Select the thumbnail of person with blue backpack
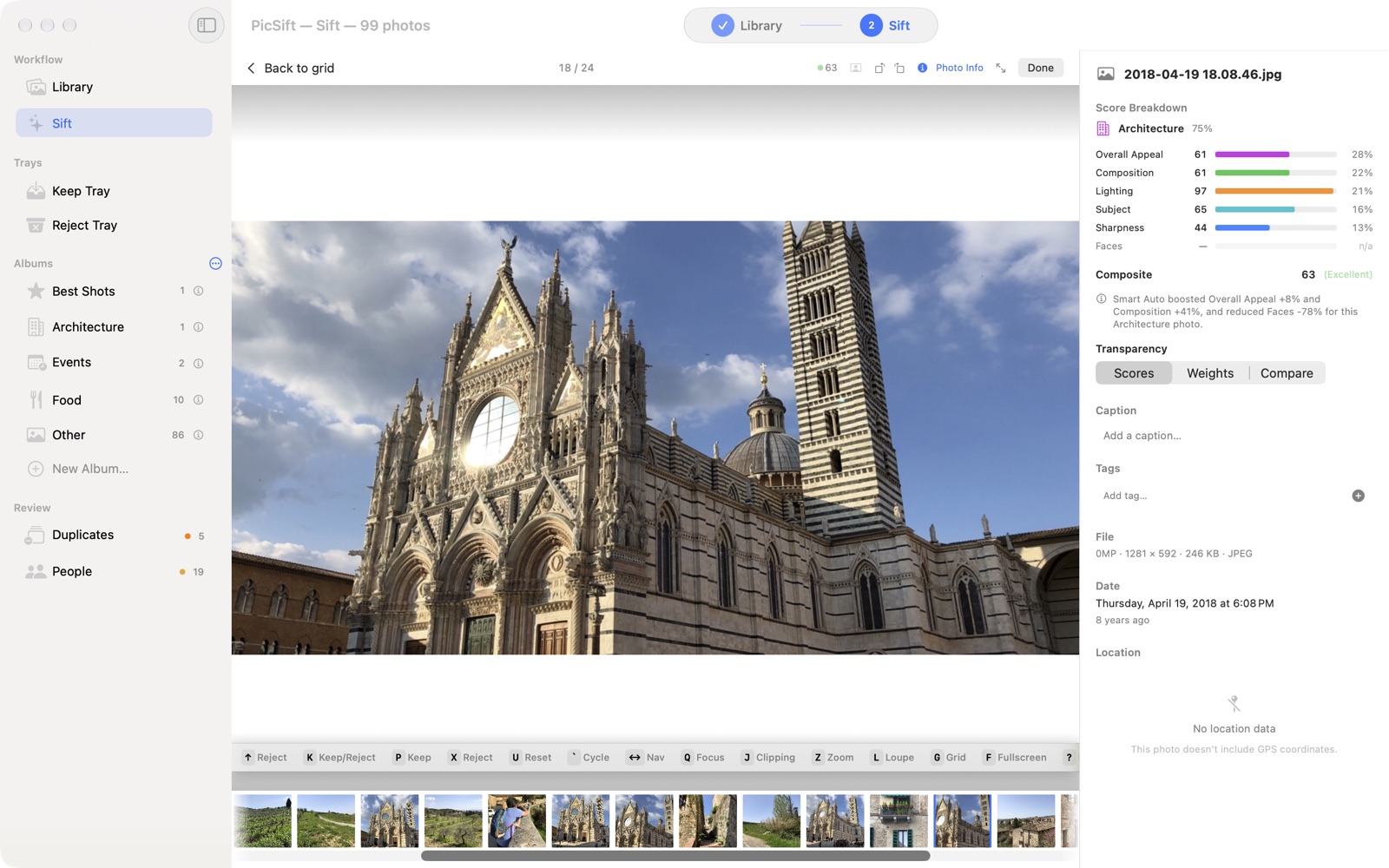The width and height of the screenshot is (1389, 868). [x=517, y=820]
